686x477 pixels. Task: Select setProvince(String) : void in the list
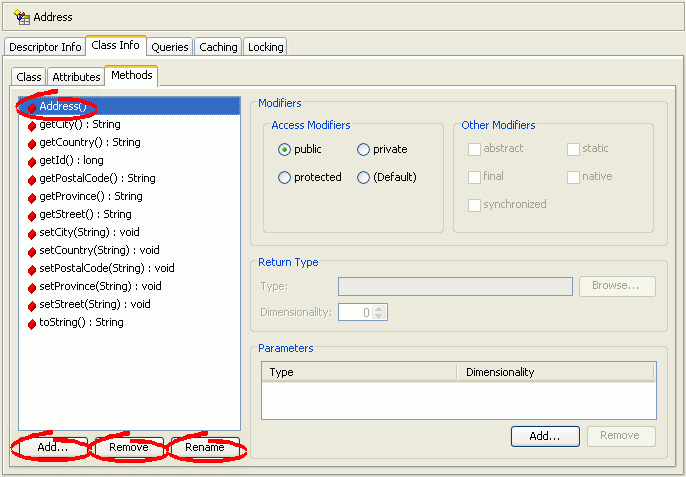[x=100, y=286]
